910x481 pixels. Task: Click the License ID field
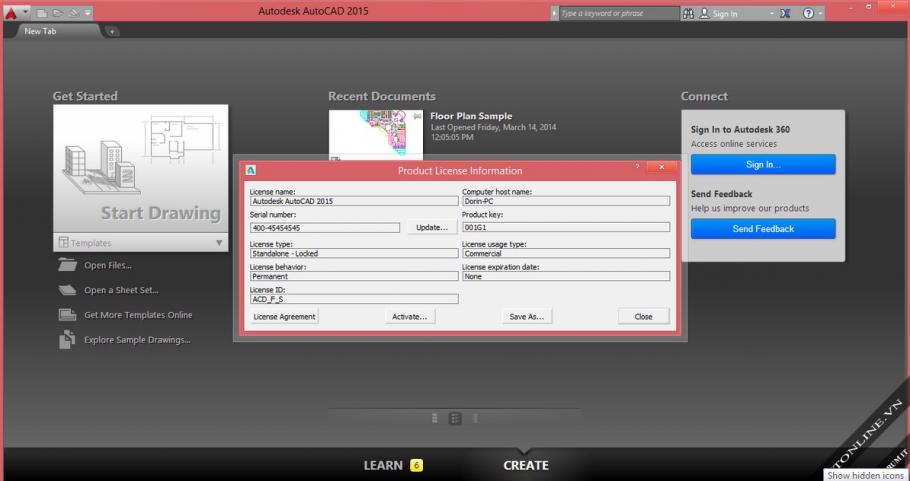tap(354, 299)
